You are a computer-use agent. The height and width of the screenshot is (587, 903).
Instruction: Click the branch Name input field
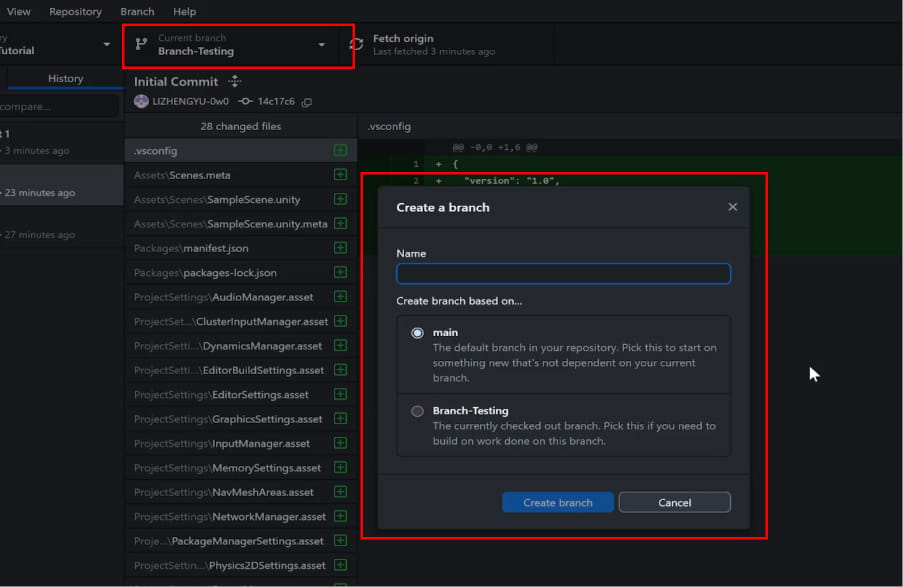tap(563, 272)
